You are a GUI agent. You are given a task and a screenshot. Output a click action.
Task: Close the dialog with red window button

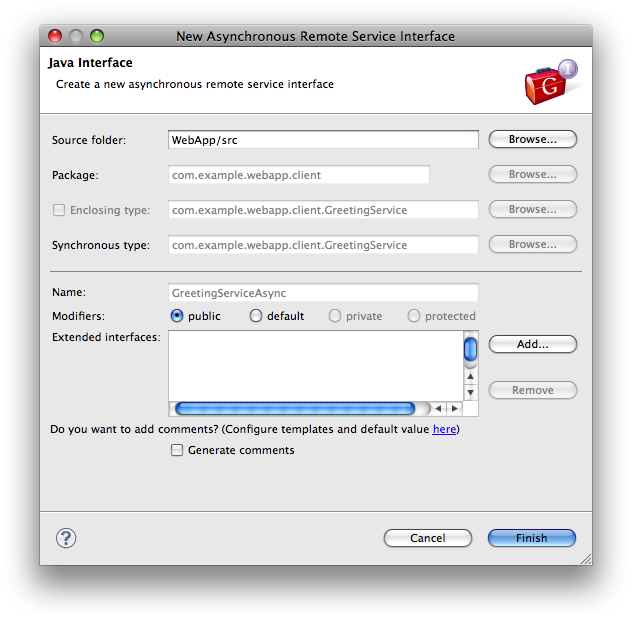coord(56,36)
